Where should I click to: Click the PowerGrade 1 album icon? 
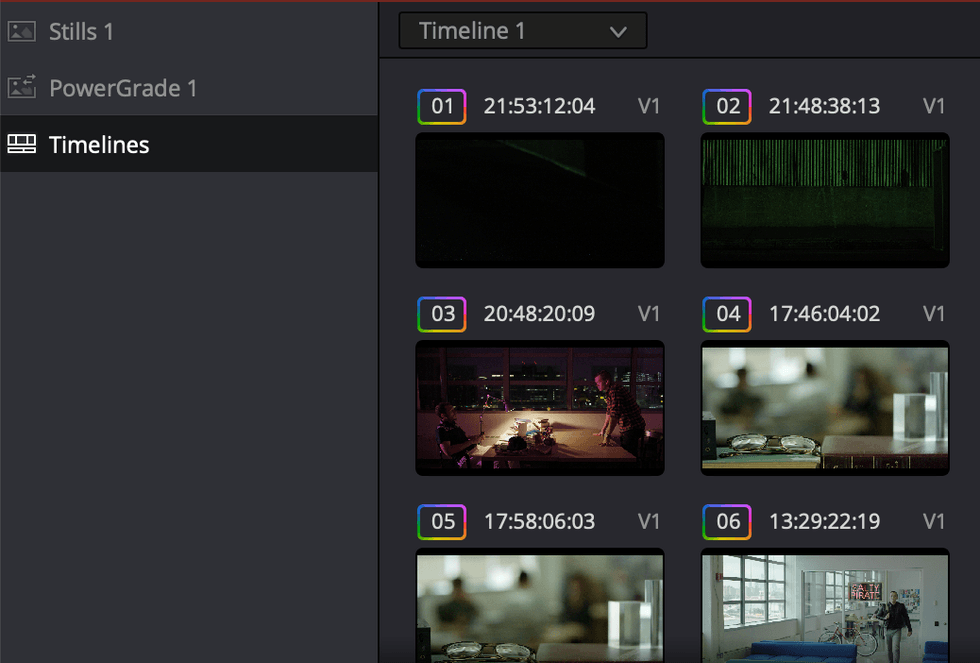click(21, 87)
